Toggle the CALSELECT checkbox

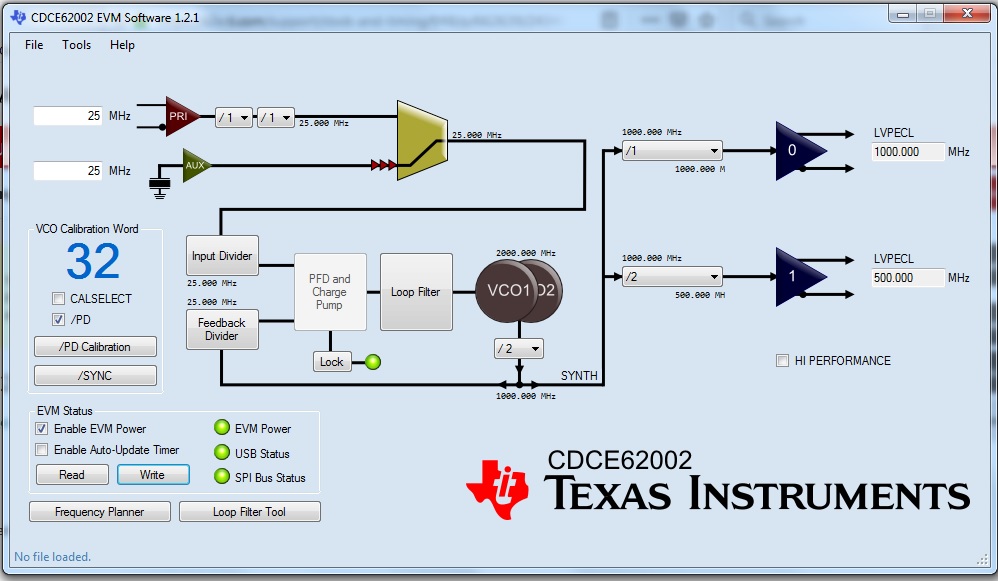point(59,298)
